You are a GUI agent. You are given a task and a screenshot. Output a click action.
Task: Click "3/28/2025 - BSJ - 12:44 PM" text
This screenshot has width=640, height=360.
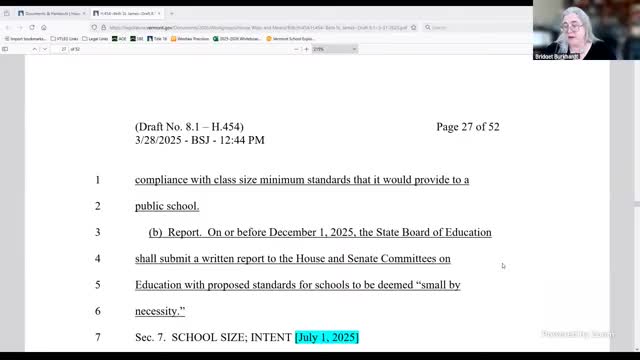coord(200,140)
